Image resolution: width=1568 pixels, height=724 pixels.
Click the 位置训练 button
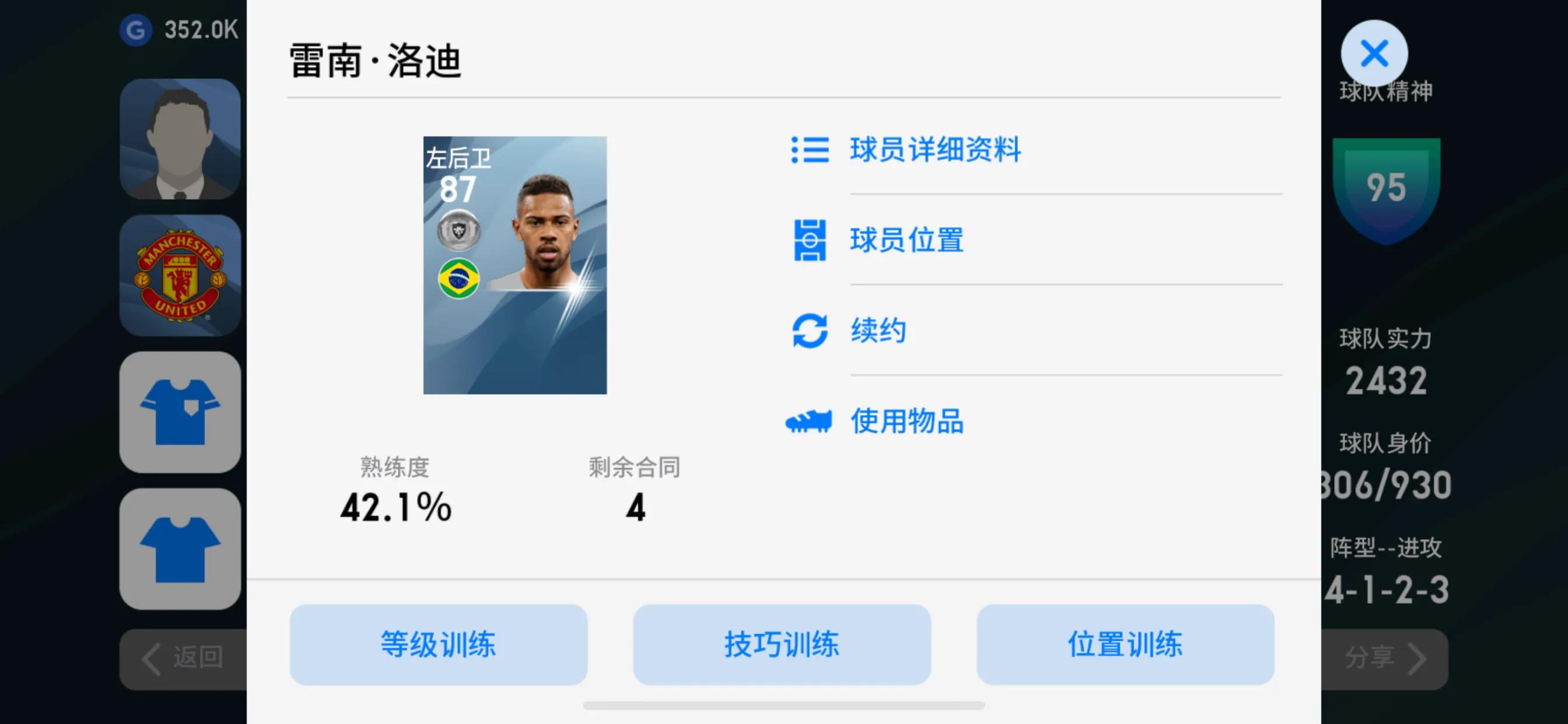(1125, 644)
